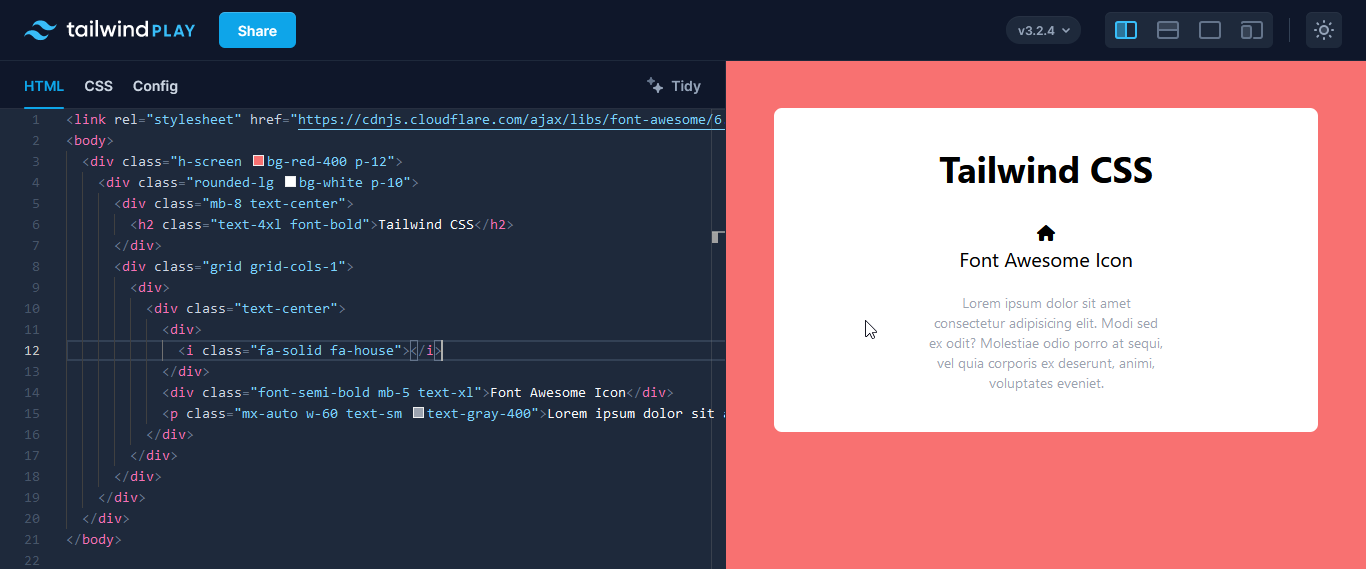Switch to horizontal split layout
The image size is (1366, 569).
(1168, 30)
